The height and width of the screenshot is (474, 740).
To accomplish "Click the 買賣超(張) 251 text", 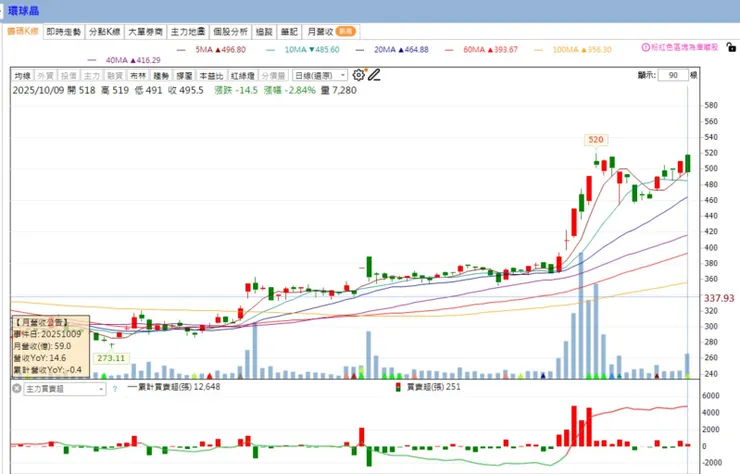I will click(x=433, y=387).
